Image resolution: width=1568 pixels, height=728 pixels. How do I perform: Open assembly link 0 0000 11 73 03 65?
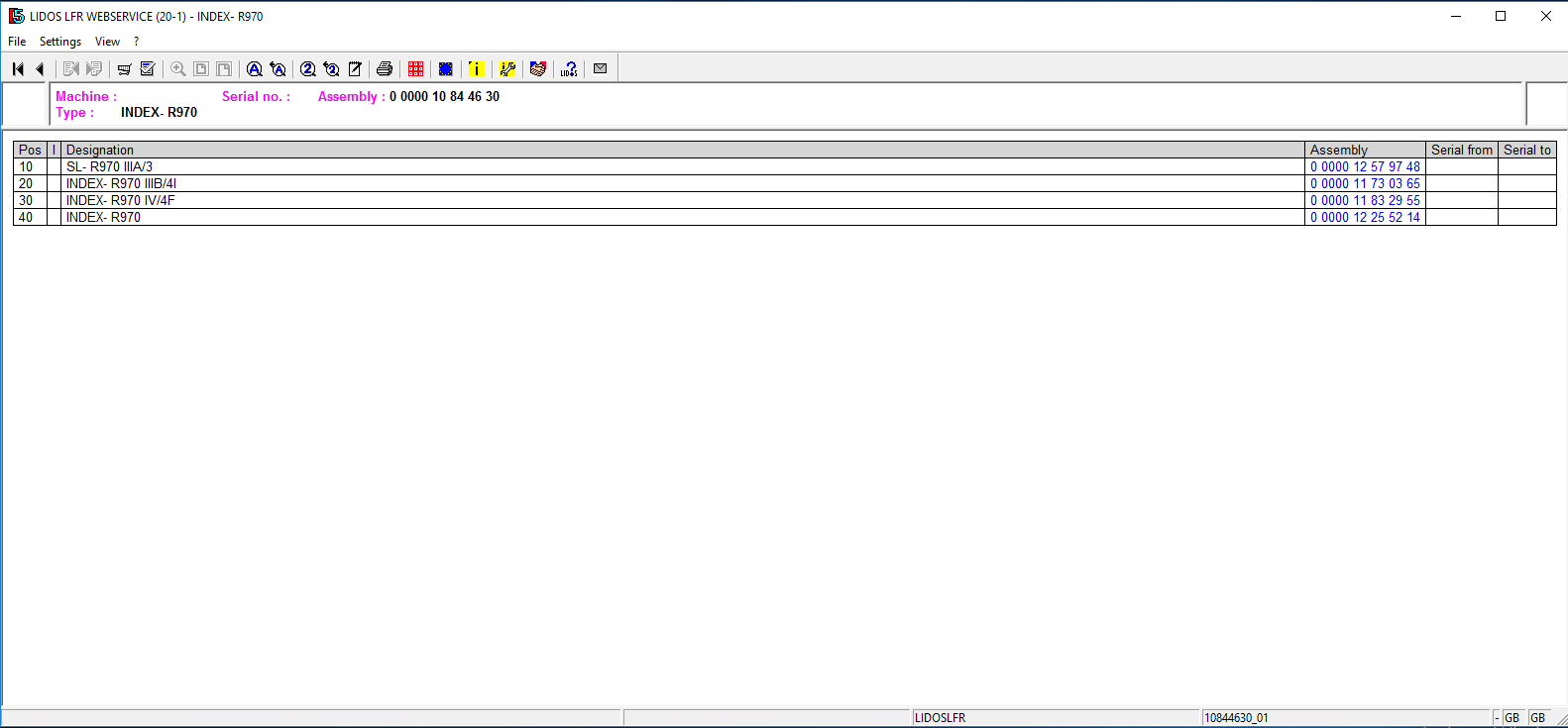(1365, 183)
